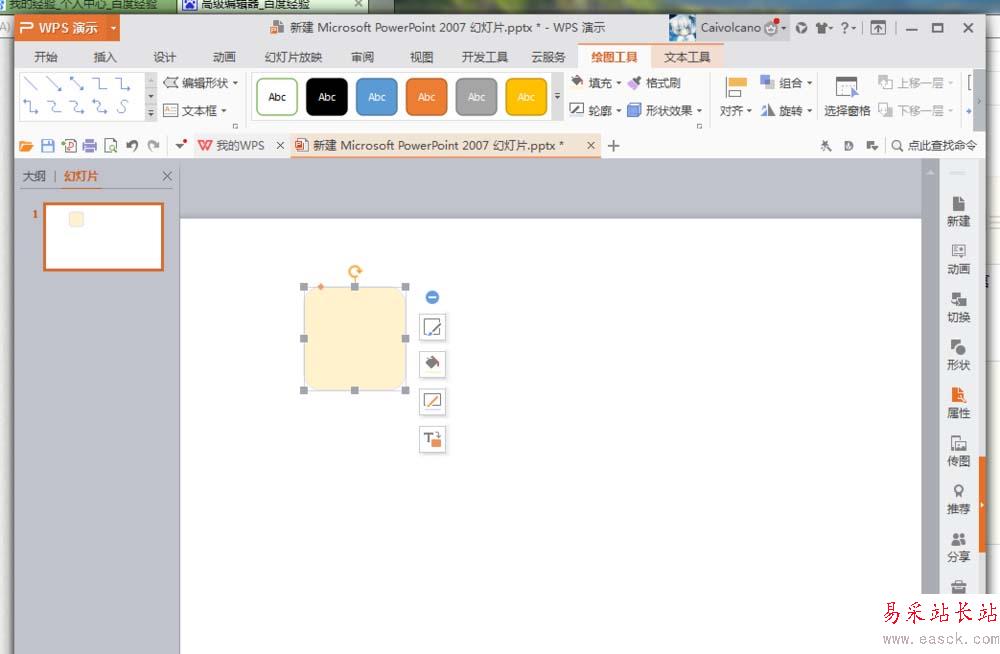
Task: Open the 视图 ribbon tab
Action: click(422, 57)
